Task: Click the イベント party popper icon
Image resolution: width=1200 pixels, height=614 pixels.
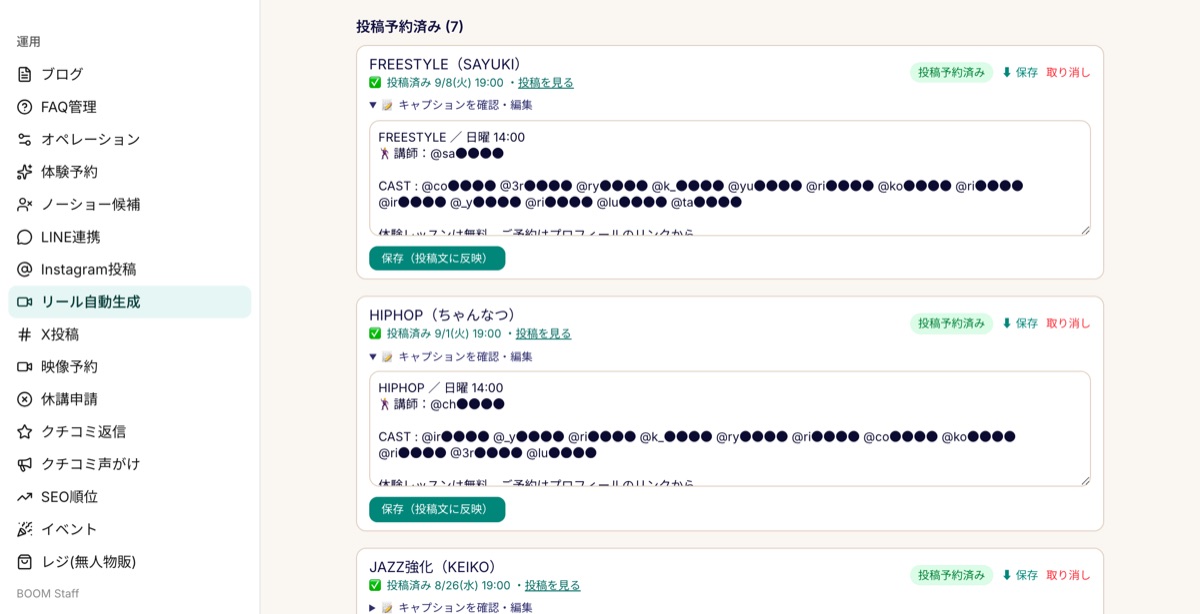Action: [25, 529]
